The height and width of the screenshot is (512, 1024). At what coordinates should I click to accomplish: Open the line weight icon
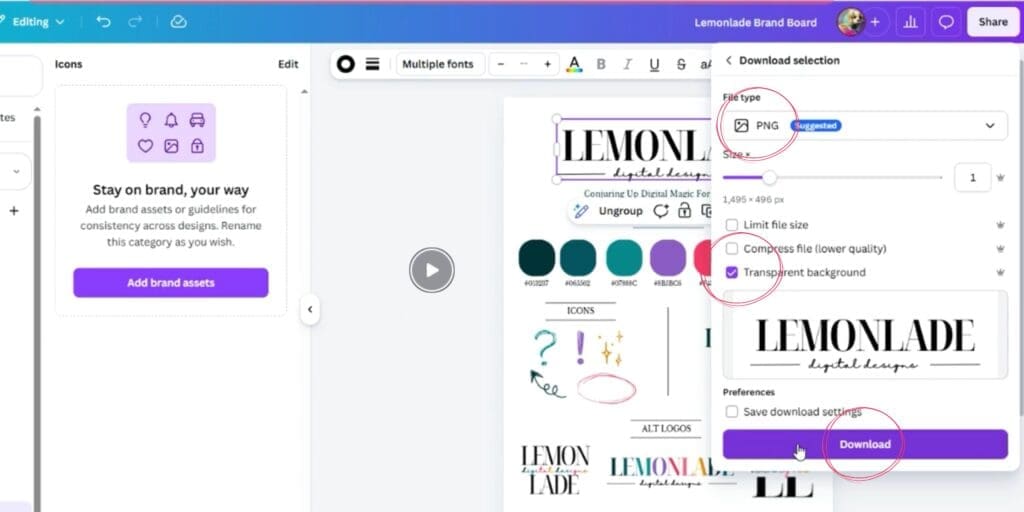[372, 64]
